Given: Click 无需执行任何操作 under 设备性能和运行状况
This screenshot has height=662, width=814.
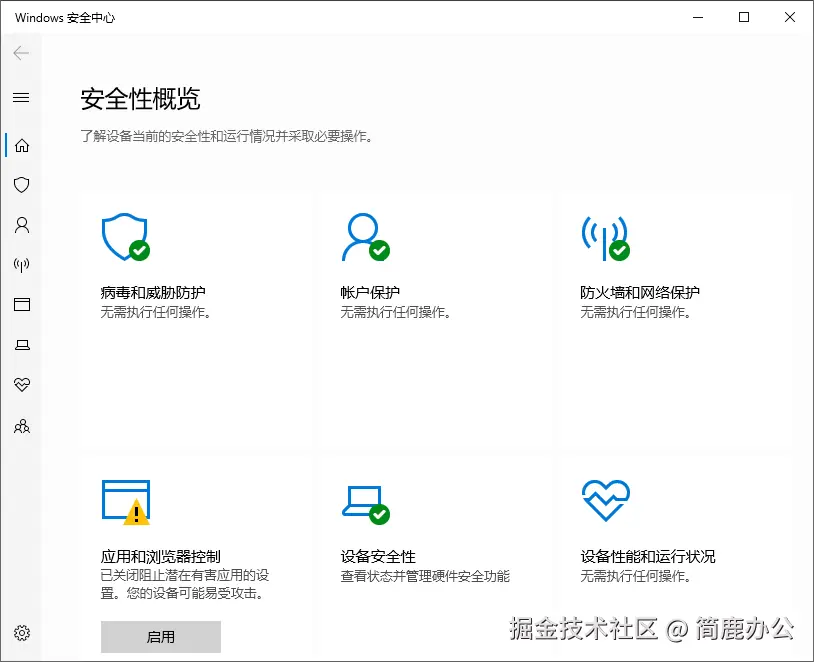Looking at the screenshot, I should [x=635, y=576].
